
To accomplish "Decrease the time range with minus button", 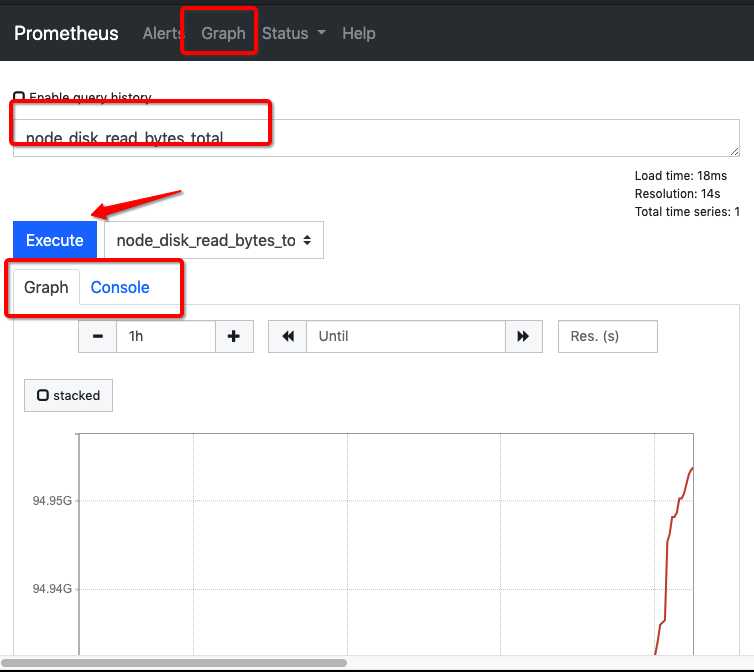I will pos(98,336).
